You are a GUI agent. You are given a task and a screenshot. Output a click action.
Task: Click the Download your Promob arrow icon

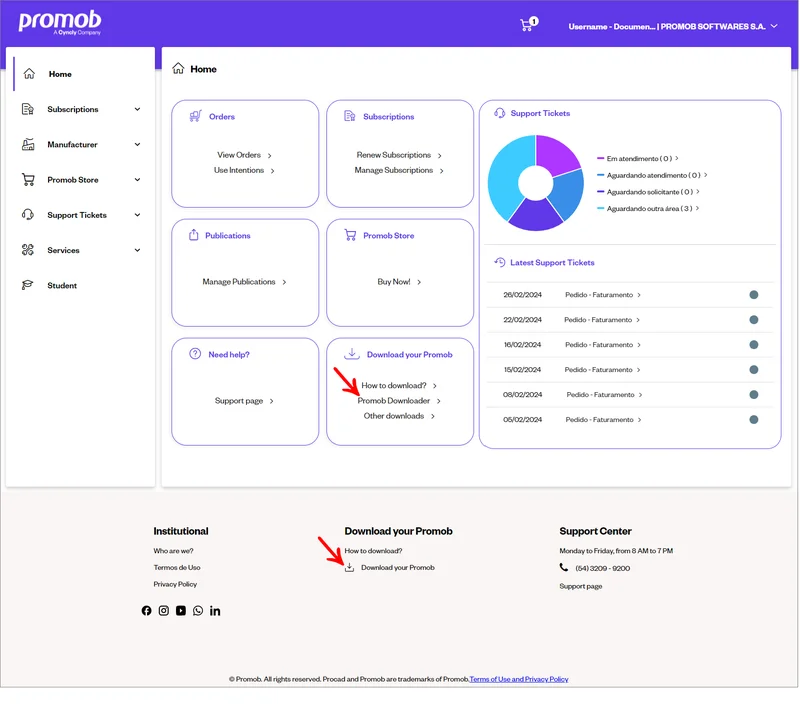point(350,353)
